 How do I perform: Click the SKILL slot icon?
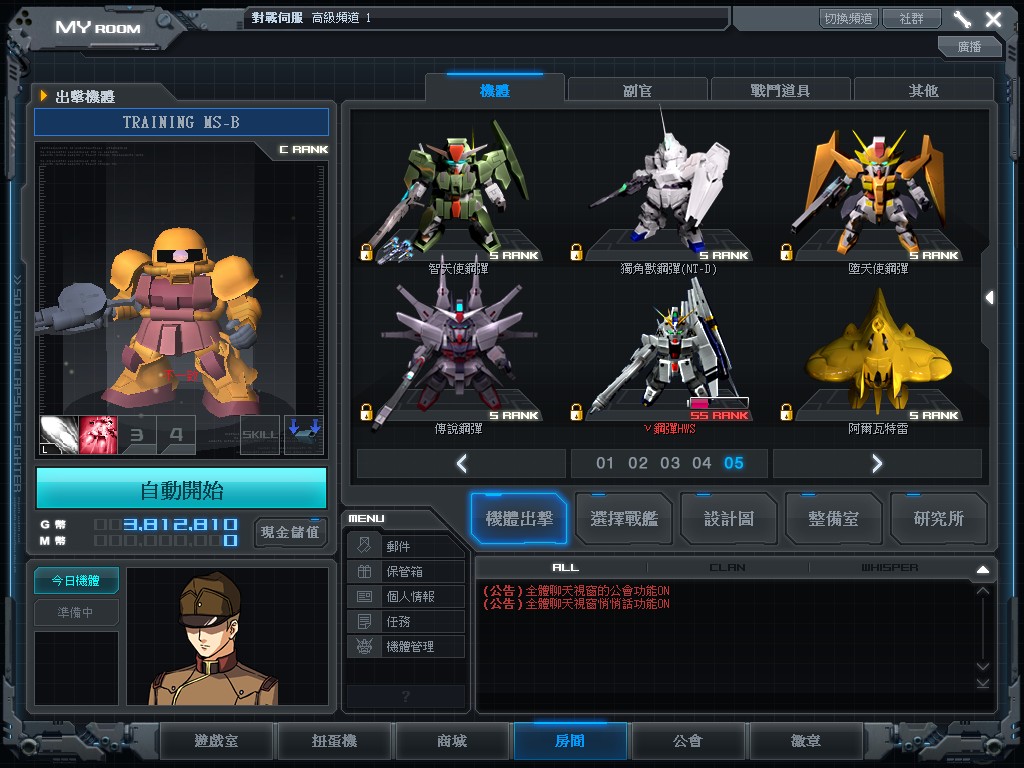(260, 435)
